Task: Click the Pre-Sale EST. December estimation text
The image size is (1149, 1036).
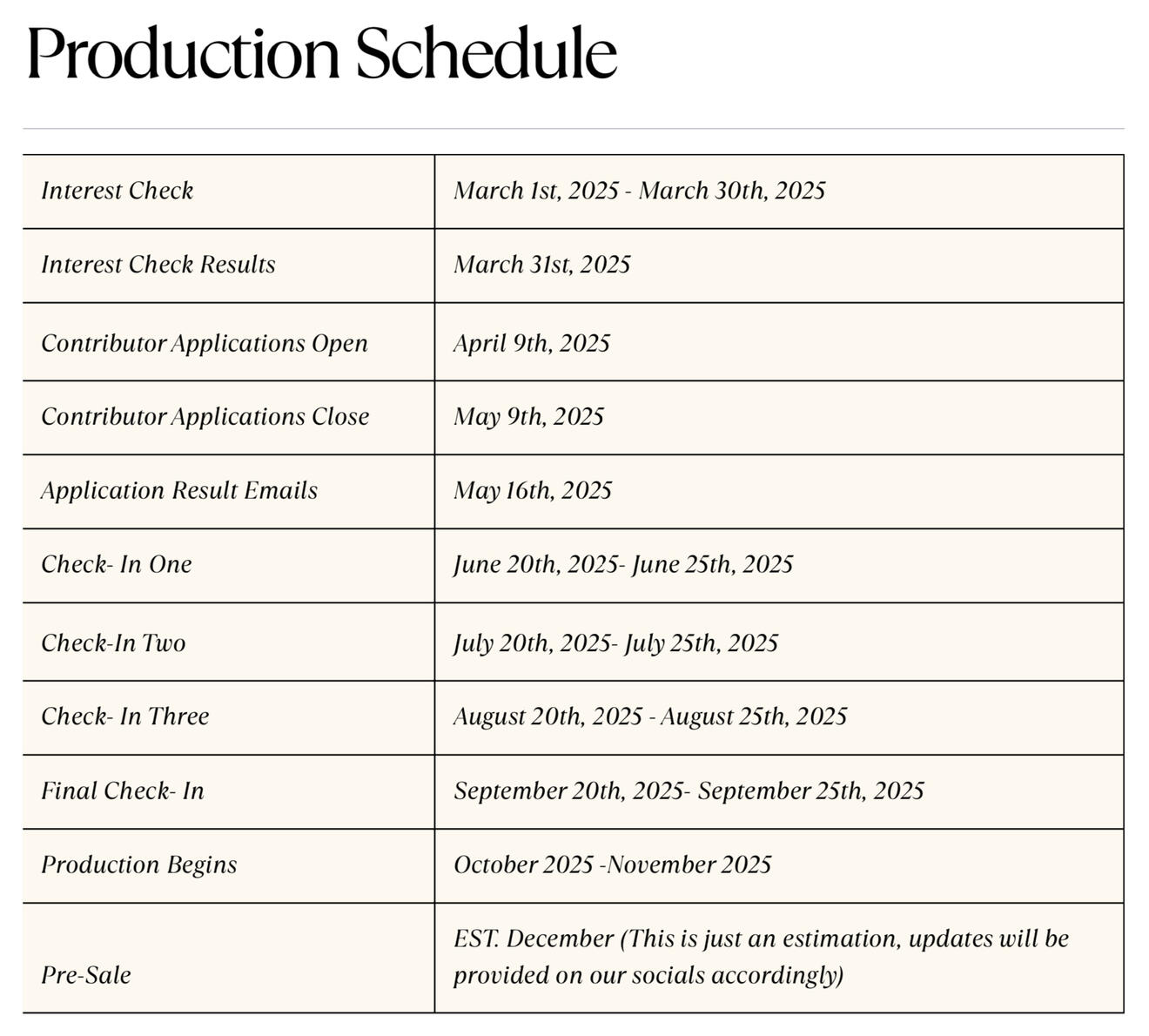Action: (761, 957)
